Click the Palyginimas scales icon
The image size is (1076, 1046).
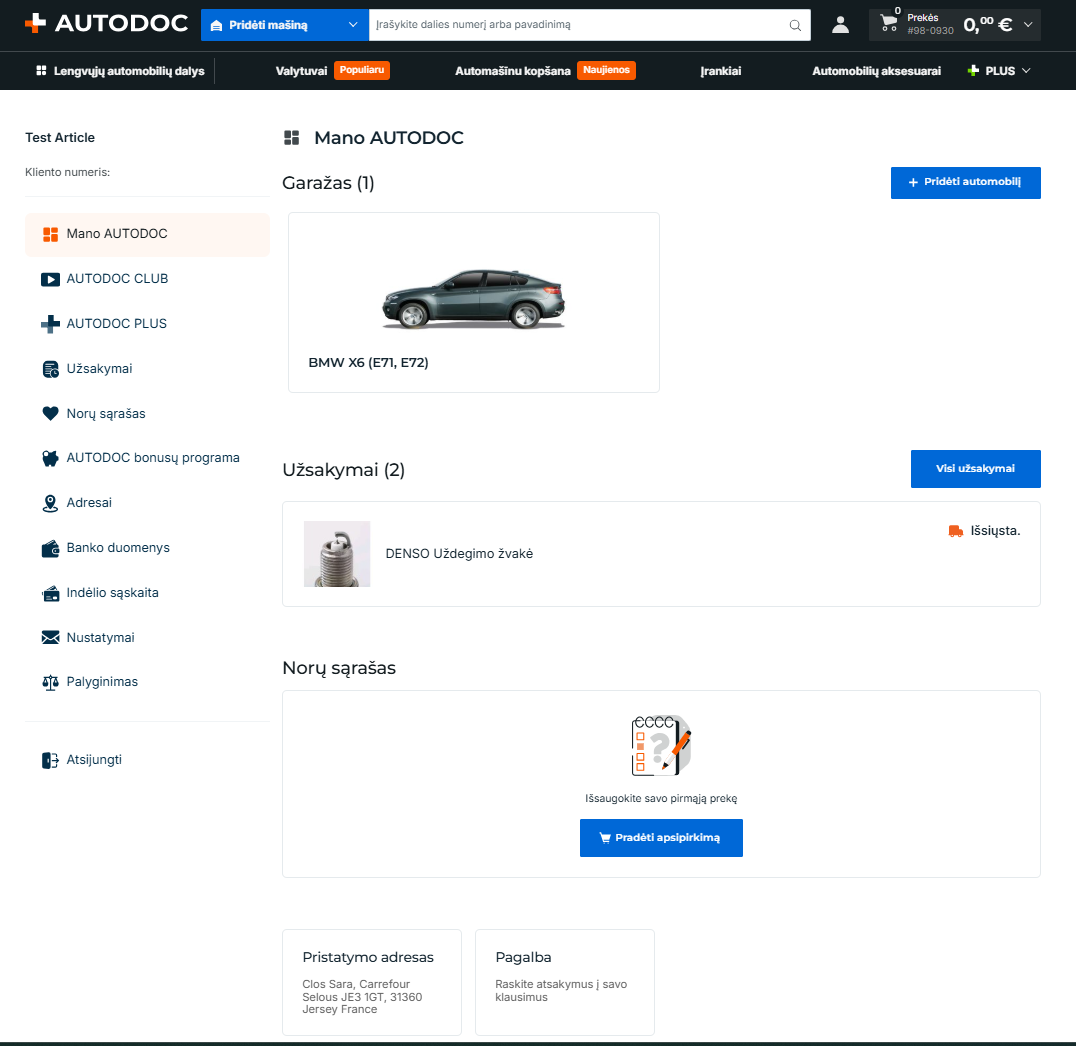tap(50, 682)
